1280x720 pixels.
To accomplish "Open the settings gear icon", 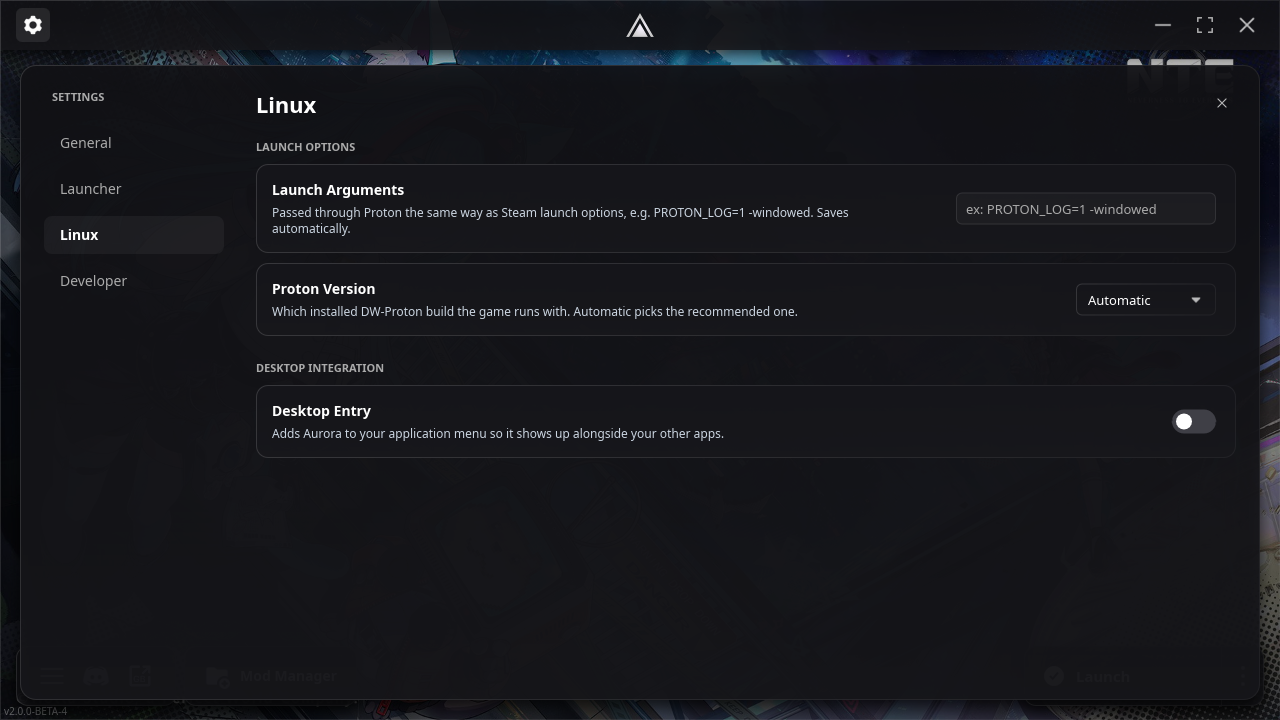I will pos(33,25).
